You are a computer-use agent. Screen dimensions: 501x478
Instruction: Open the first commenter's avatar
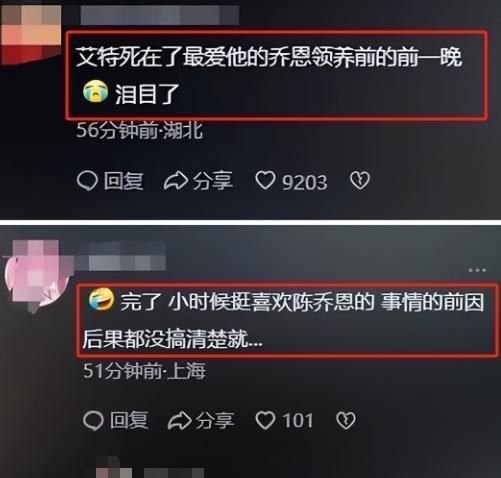pos(31,33)
